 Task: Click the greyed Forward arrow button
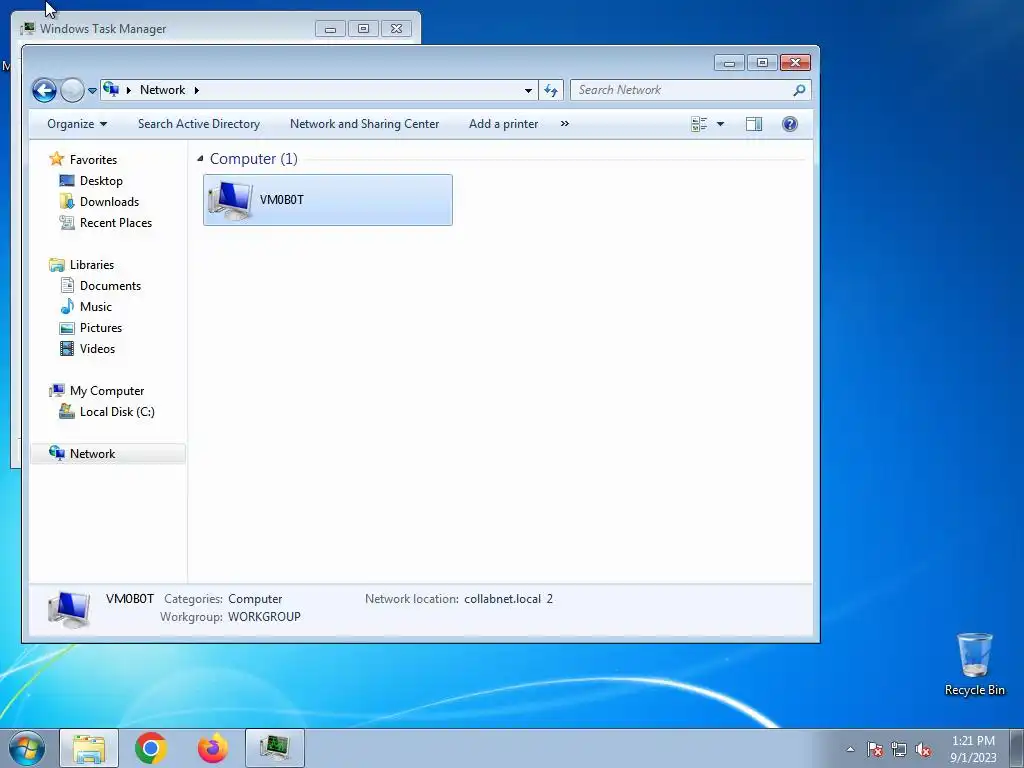point(72,90)
